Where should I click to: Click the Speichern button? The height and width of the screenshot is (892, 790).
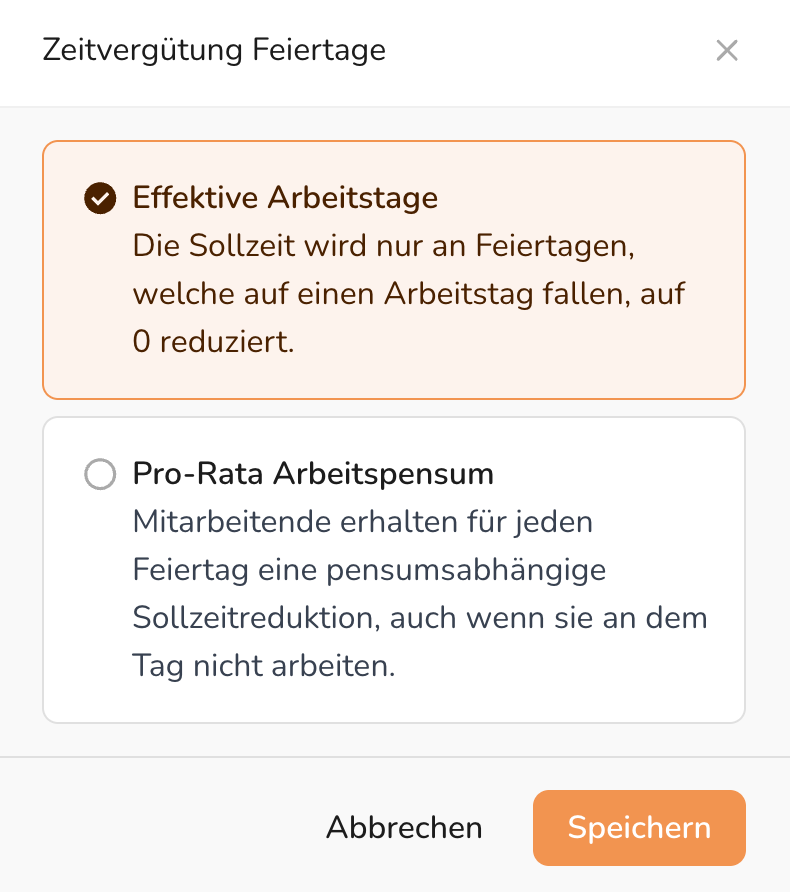click(639, 827)
